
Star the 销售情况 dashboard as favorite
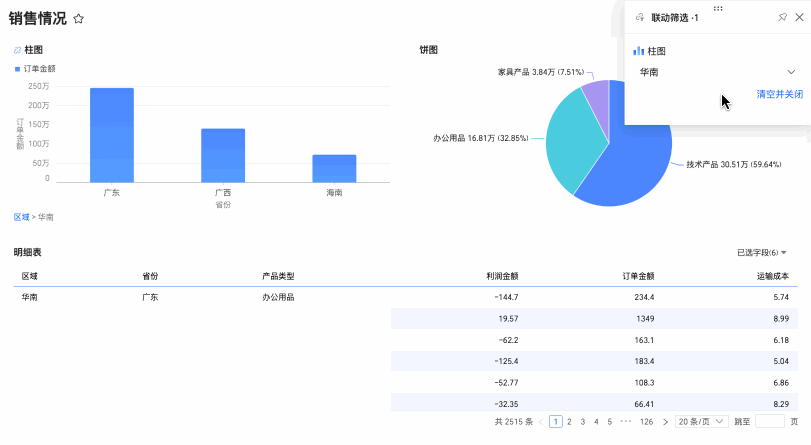click(x=79, y=19)
